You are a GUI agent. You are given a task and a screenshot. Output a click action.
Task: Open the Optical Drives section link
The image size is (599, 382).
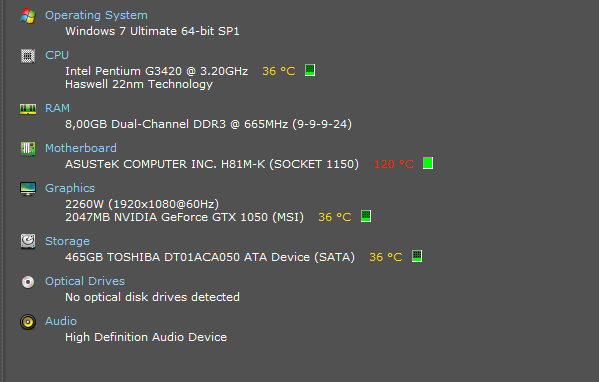85,281
